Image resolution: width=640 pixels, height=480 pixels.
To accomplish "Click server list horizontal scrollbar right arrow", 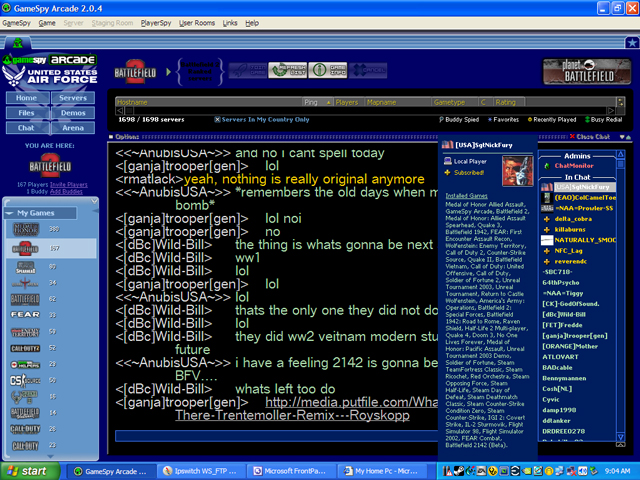I will coord(611,111).
